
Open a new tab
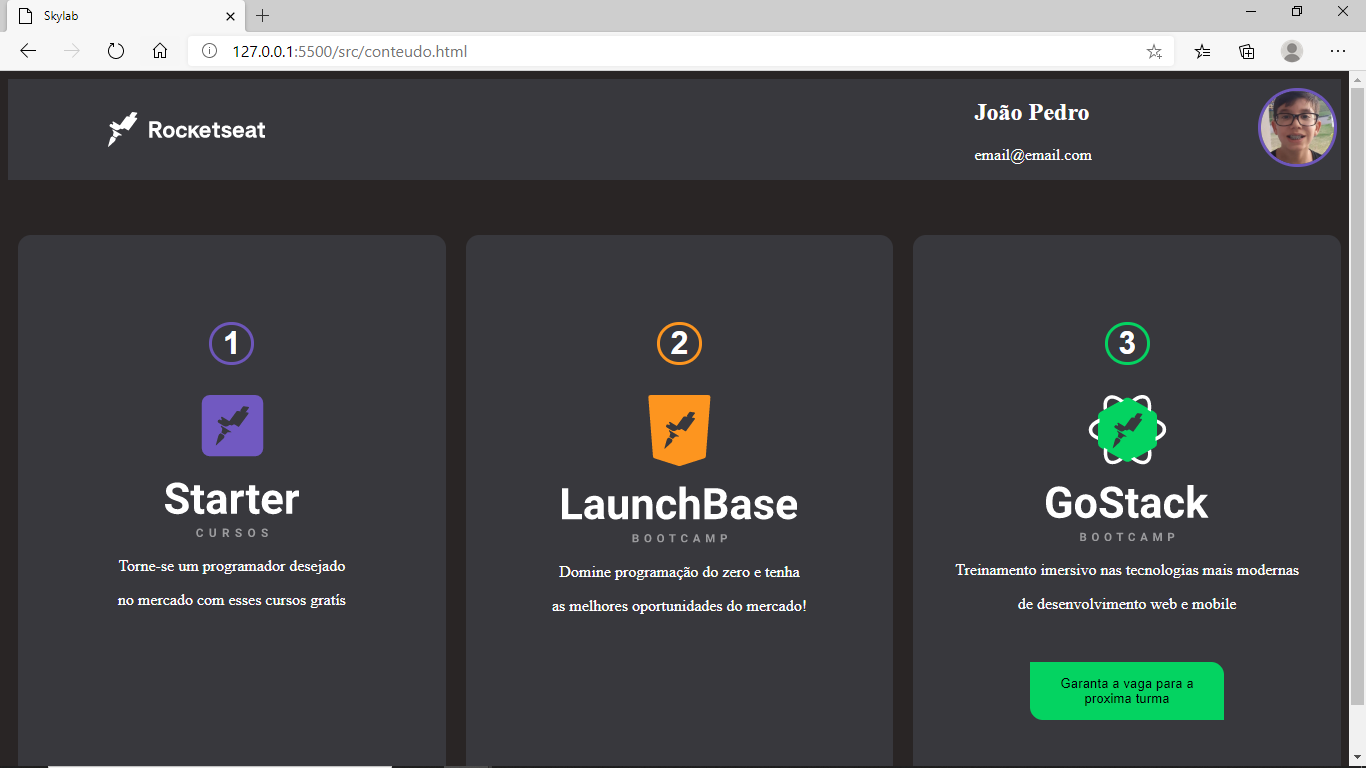(x=263, y=16)
